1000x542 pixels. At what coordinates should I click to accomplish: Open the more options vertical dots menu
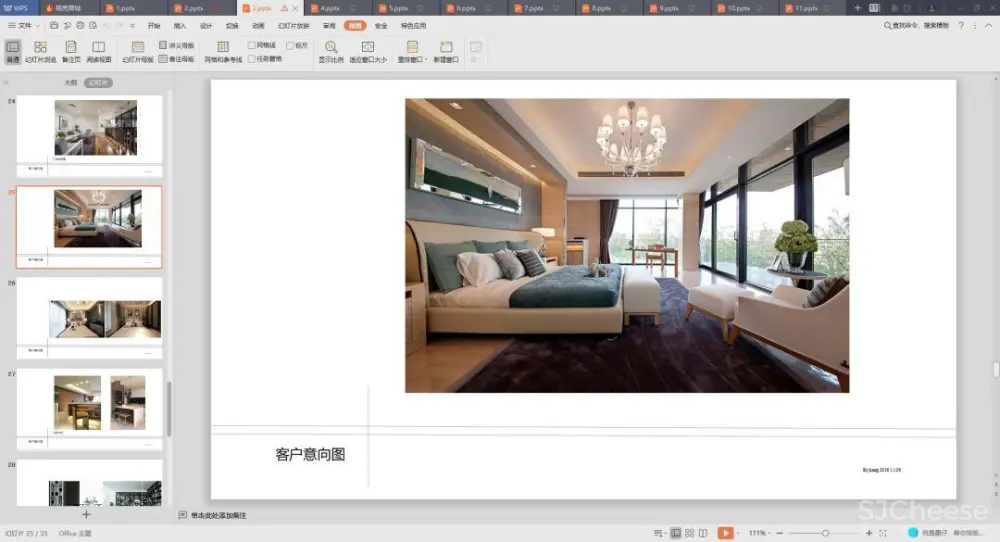click(974, 26)
